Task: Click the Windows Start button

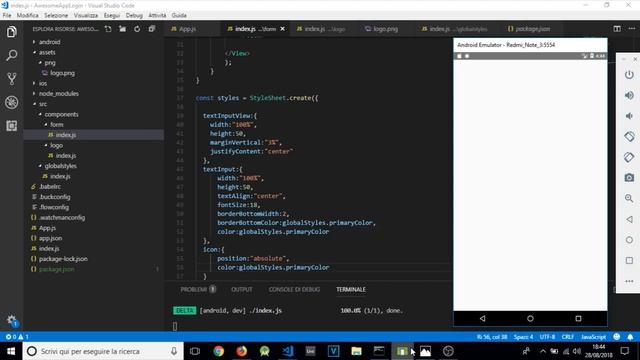Action: coord(11,351)
